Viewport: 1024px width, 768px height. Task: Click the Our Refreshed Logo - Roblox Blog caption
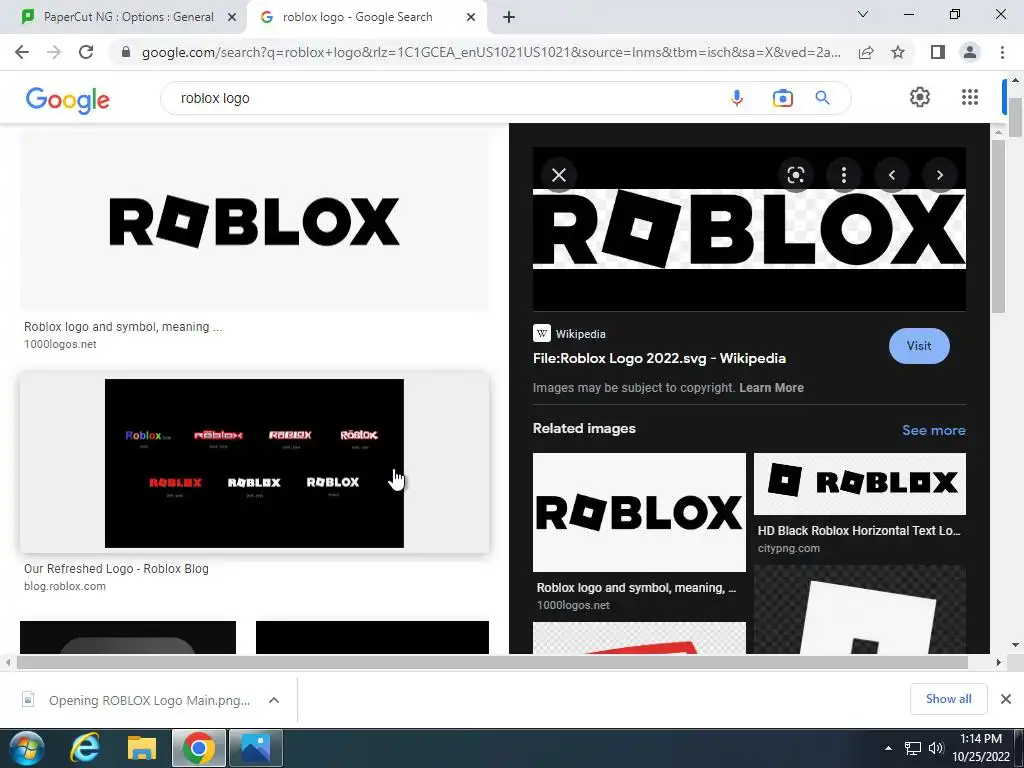click(x=116, y=569)
